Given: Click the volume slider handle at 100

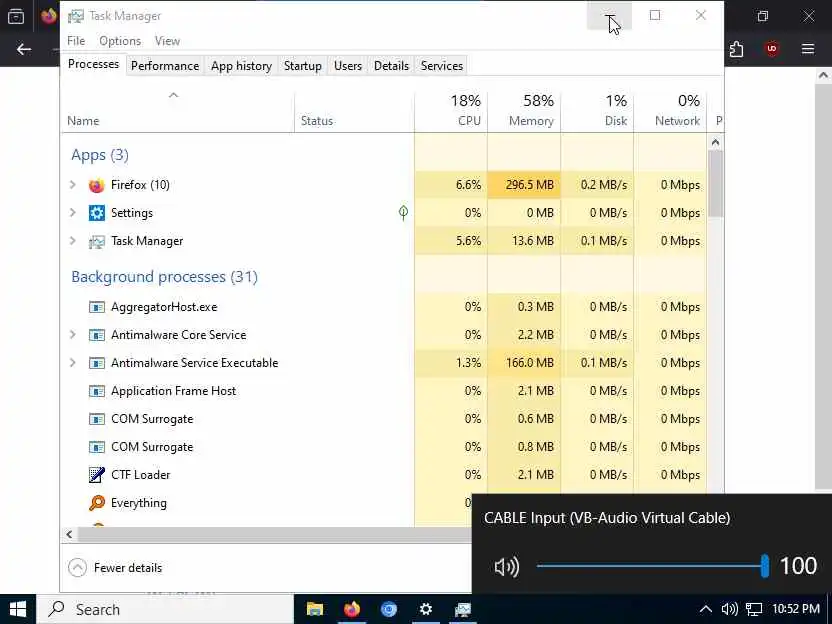Looking at the screenshot, I should [x=765, y=566].
